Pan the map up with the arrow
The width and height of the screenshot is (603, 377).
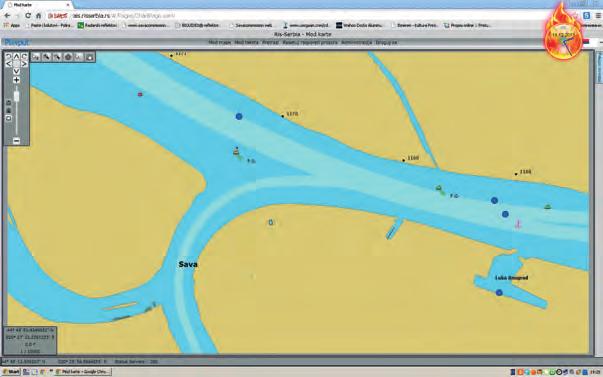pos(16,57)
